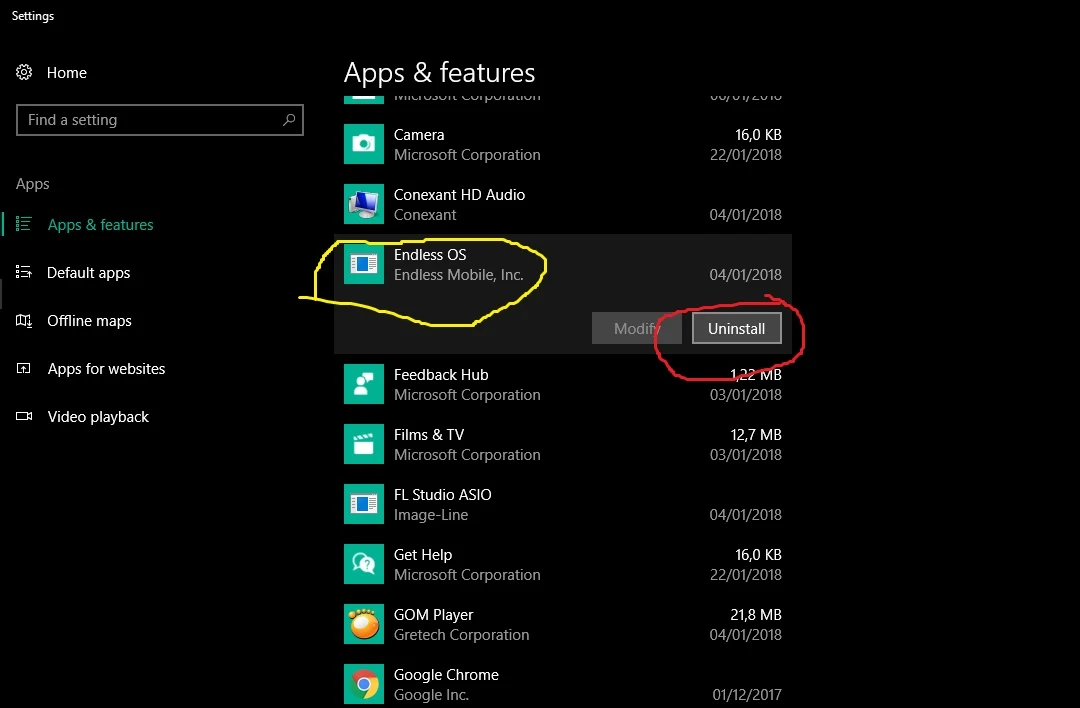Click the 01/12/2017 install date

tap(747, 695)
